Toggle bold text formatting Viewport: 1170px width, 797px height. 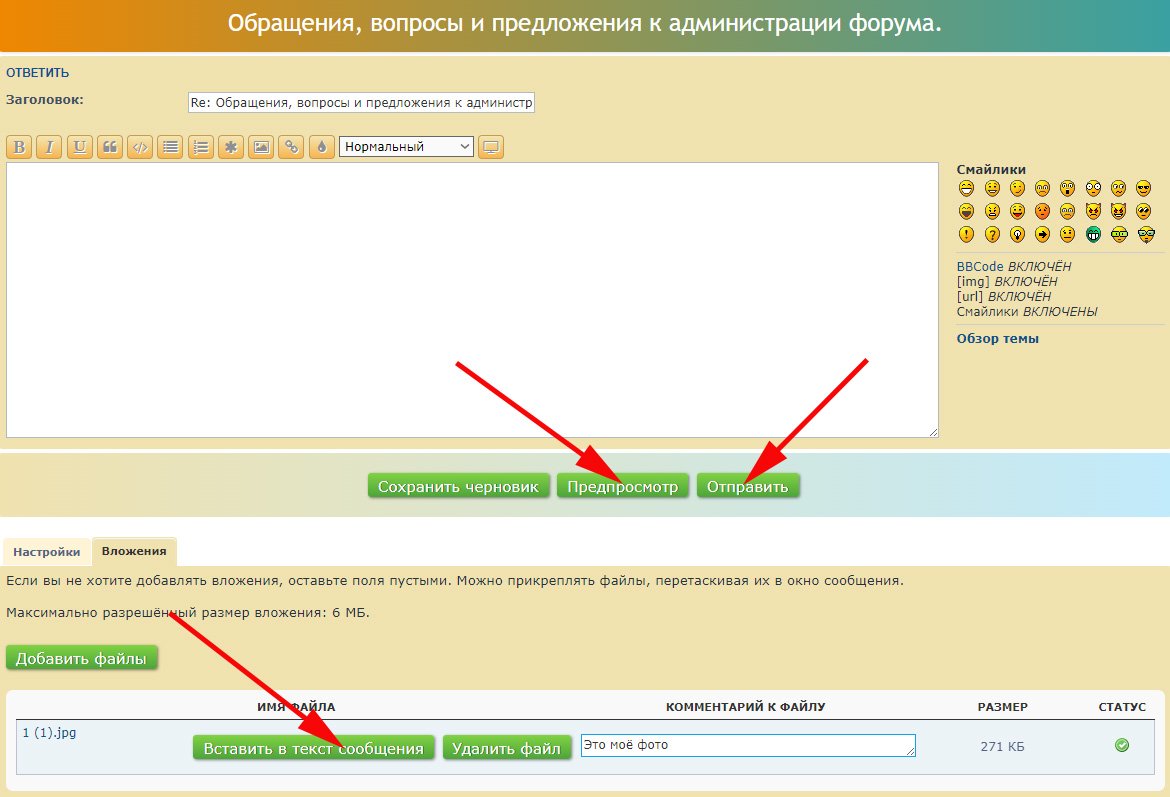19,147
